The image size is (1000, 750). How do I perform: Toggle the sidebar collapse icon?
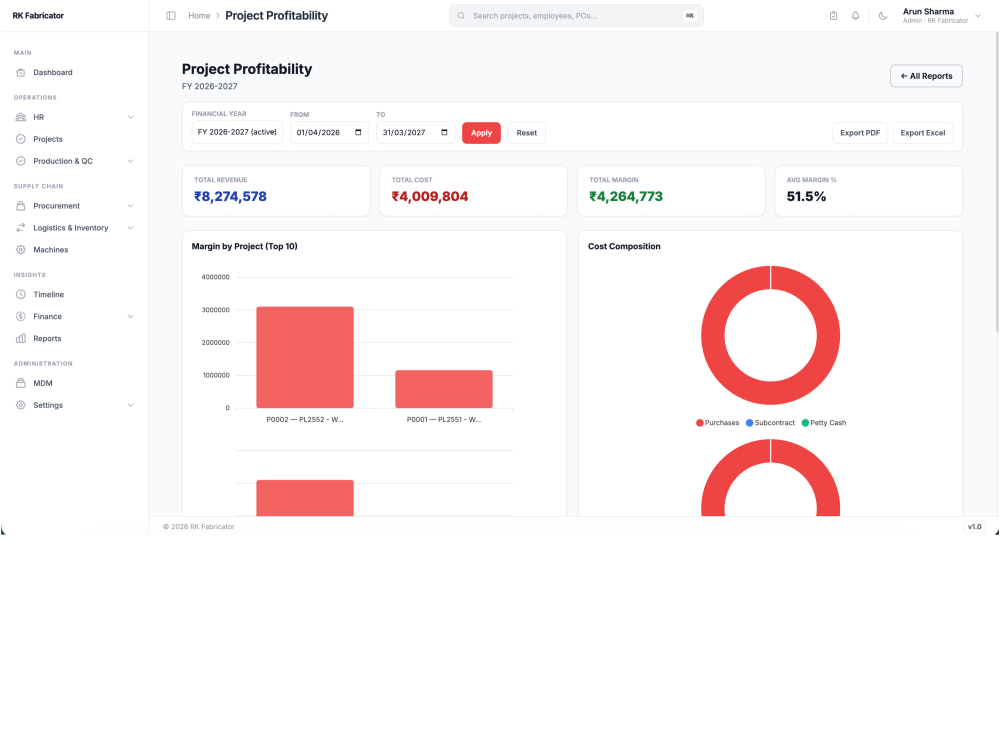(171, 15)
